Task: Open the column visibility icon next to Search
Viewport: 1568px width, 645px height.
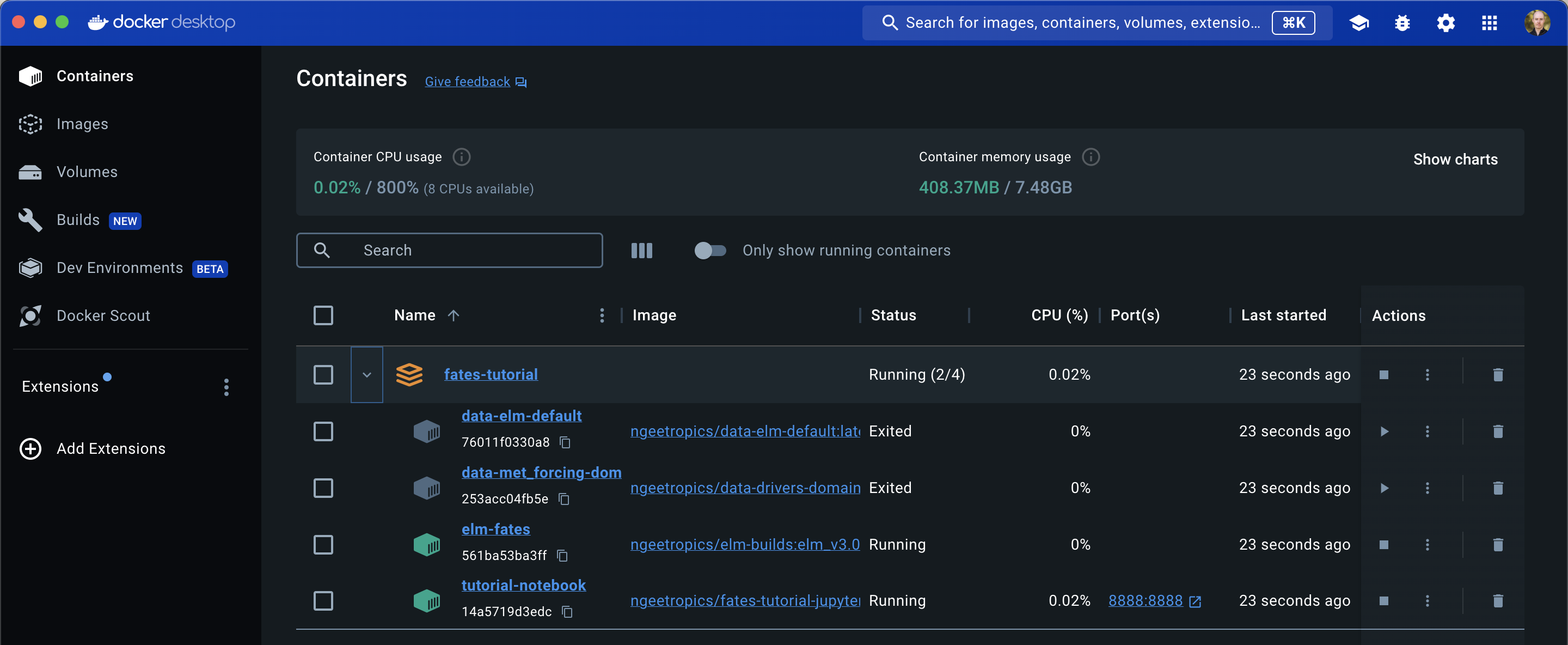Action: (x=641, y=251)
